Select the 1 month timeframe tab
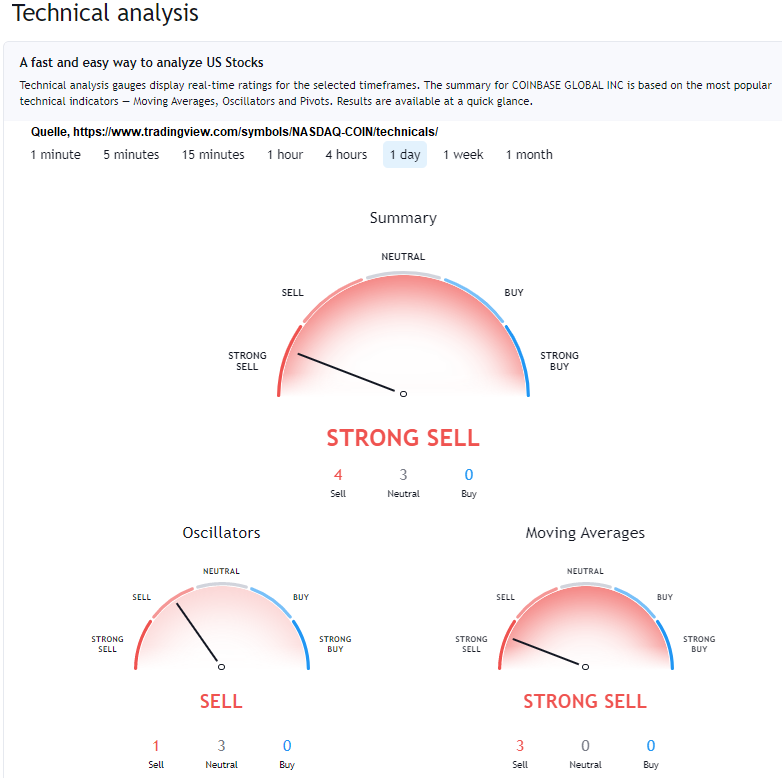 coord(529,155)
